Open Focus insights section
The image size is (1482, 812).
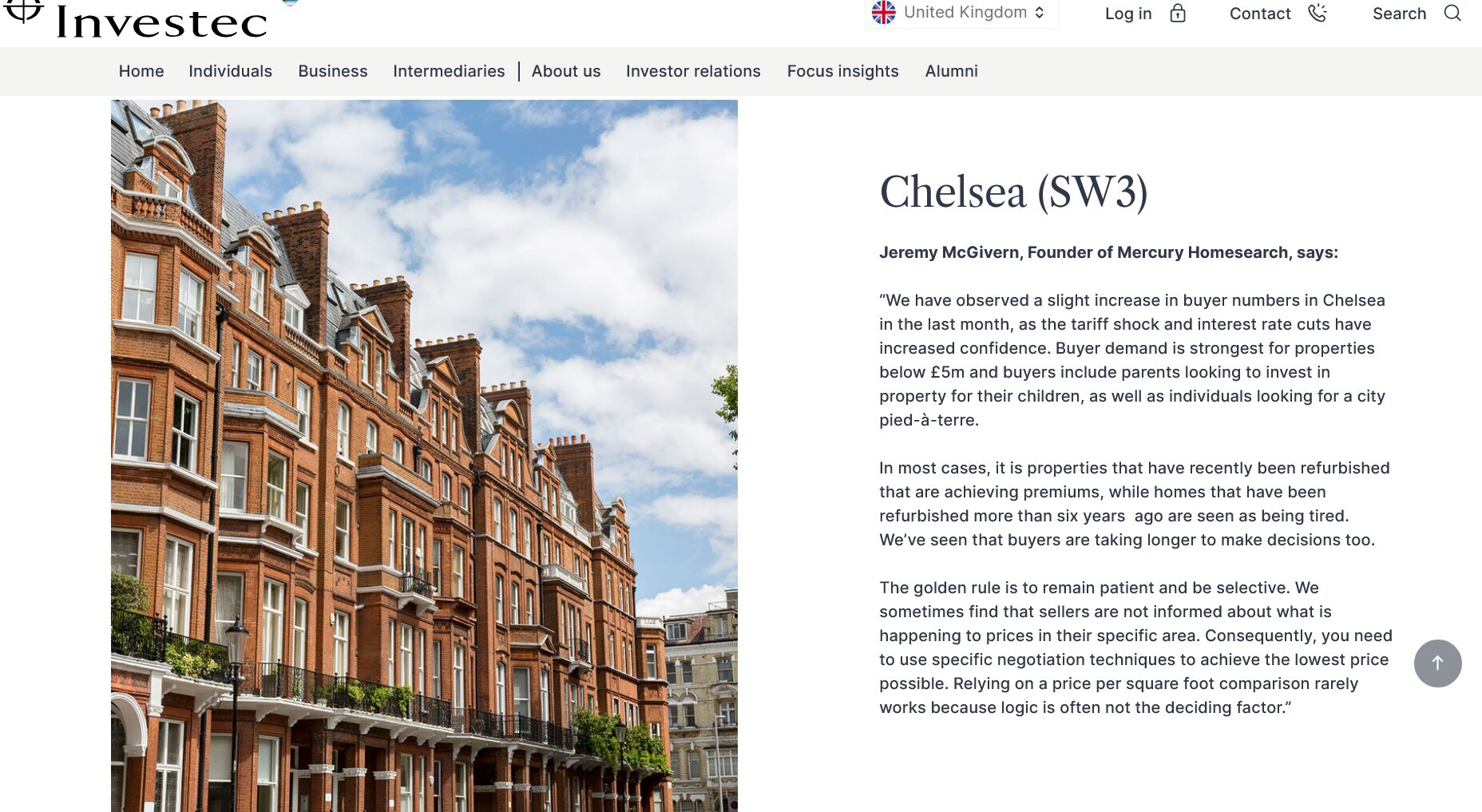point(842,71)
